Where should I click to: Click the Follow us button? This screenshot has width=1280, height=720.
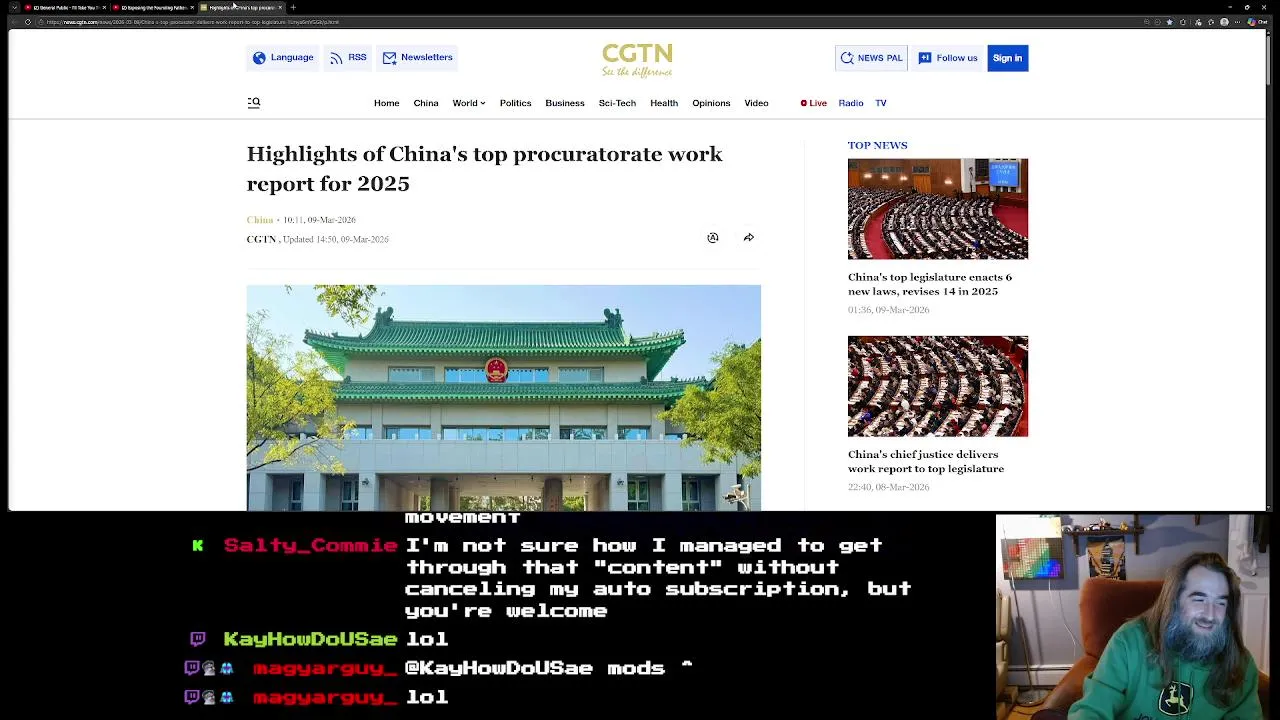947,58
